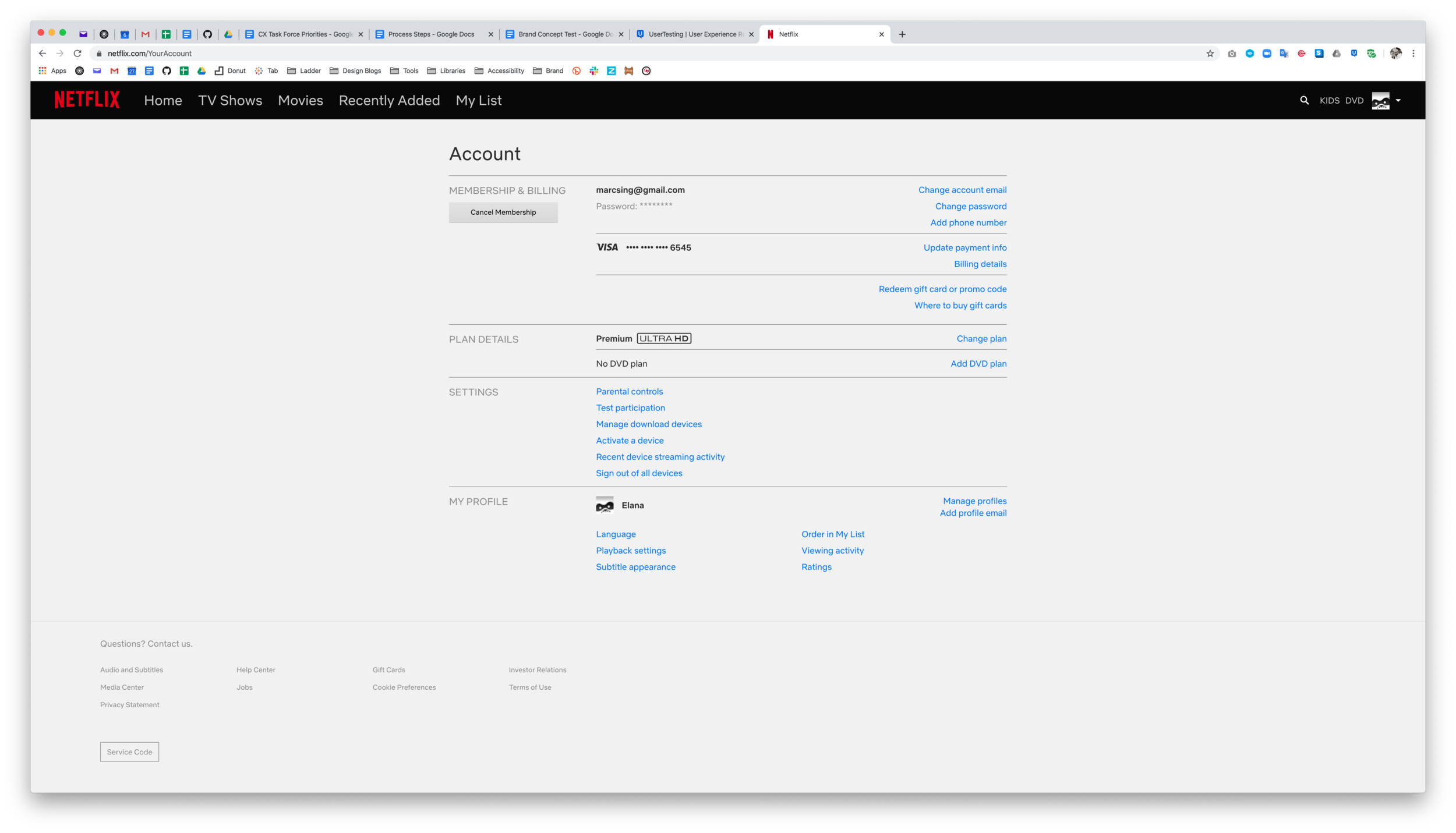1456x833 pixels.
Task: Open a new tab with the plus icon
Action: [x=902, y=34]
